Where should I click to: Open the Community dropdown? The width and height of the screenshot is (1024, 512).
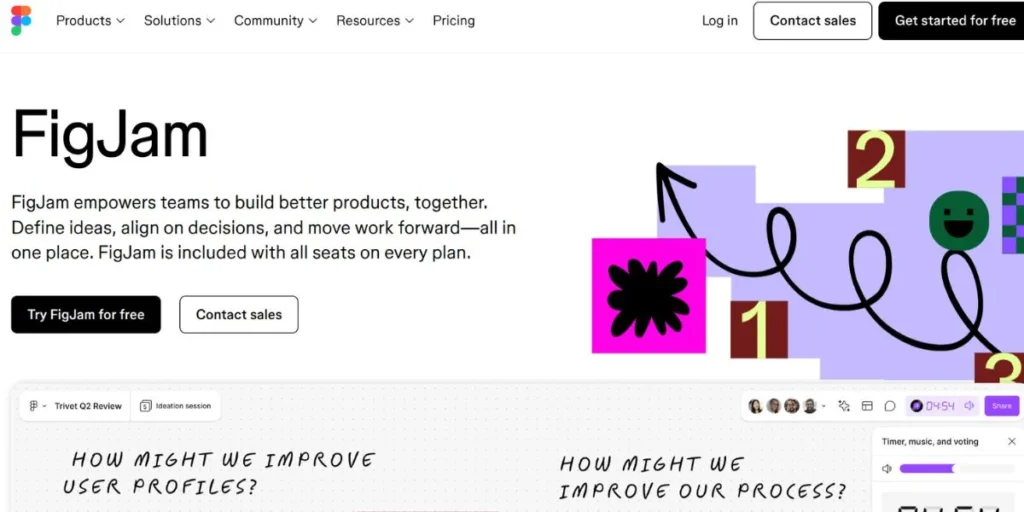(x=275, y=20)
